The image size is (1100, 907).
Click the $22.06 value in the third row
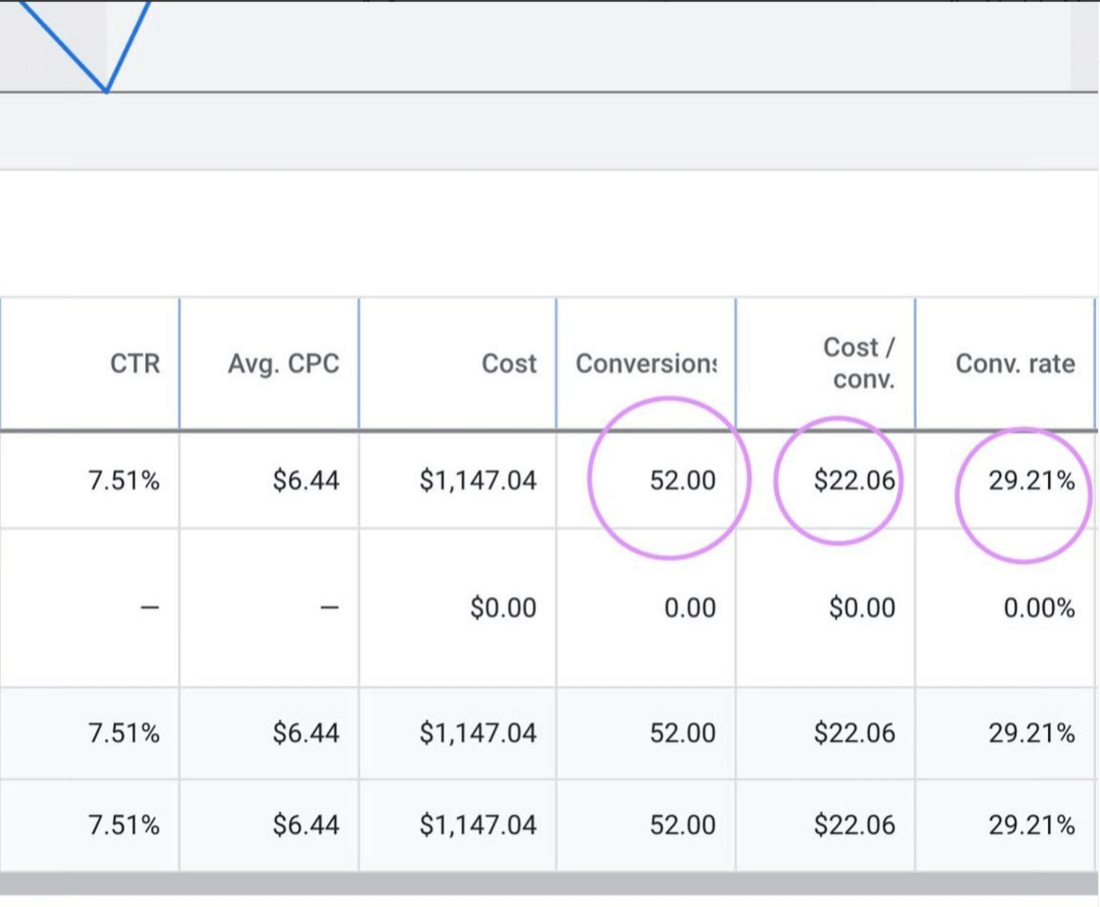[x=856, y=733]
